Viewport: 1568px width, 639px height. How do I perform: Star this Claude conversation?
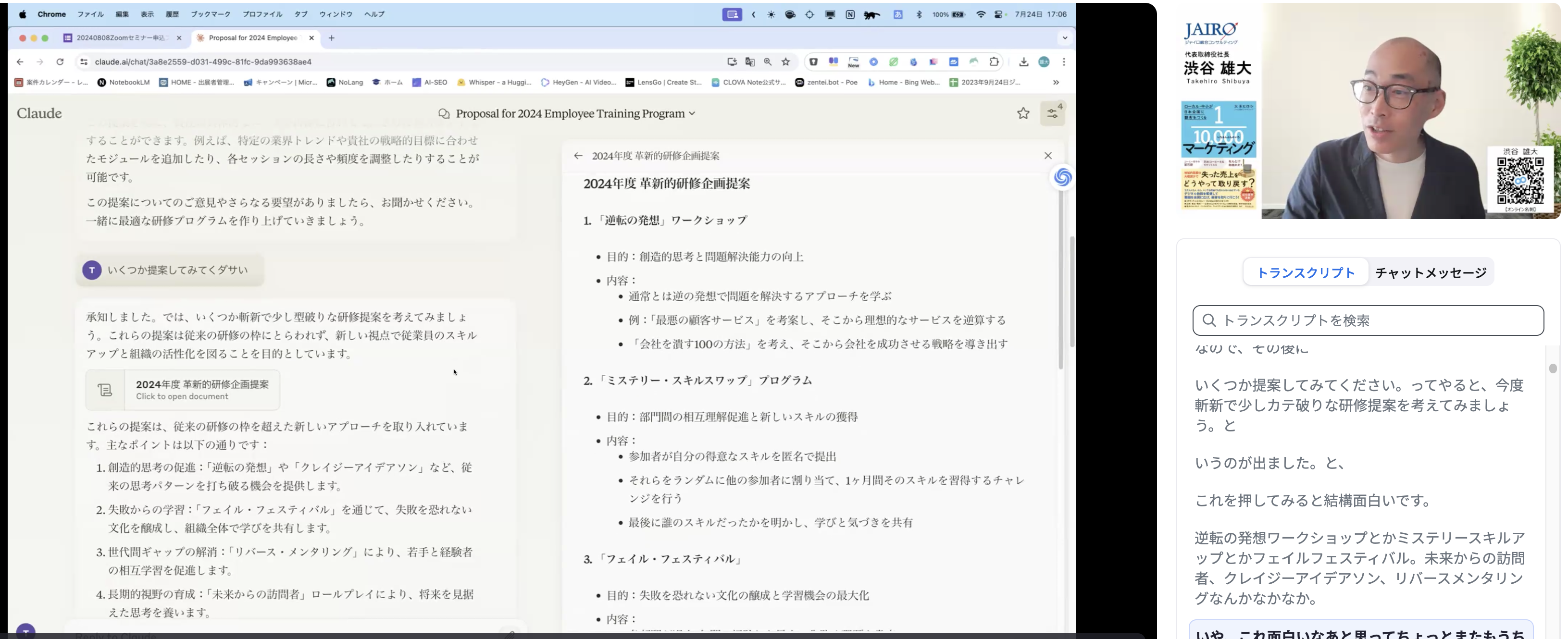[1022, 113]
